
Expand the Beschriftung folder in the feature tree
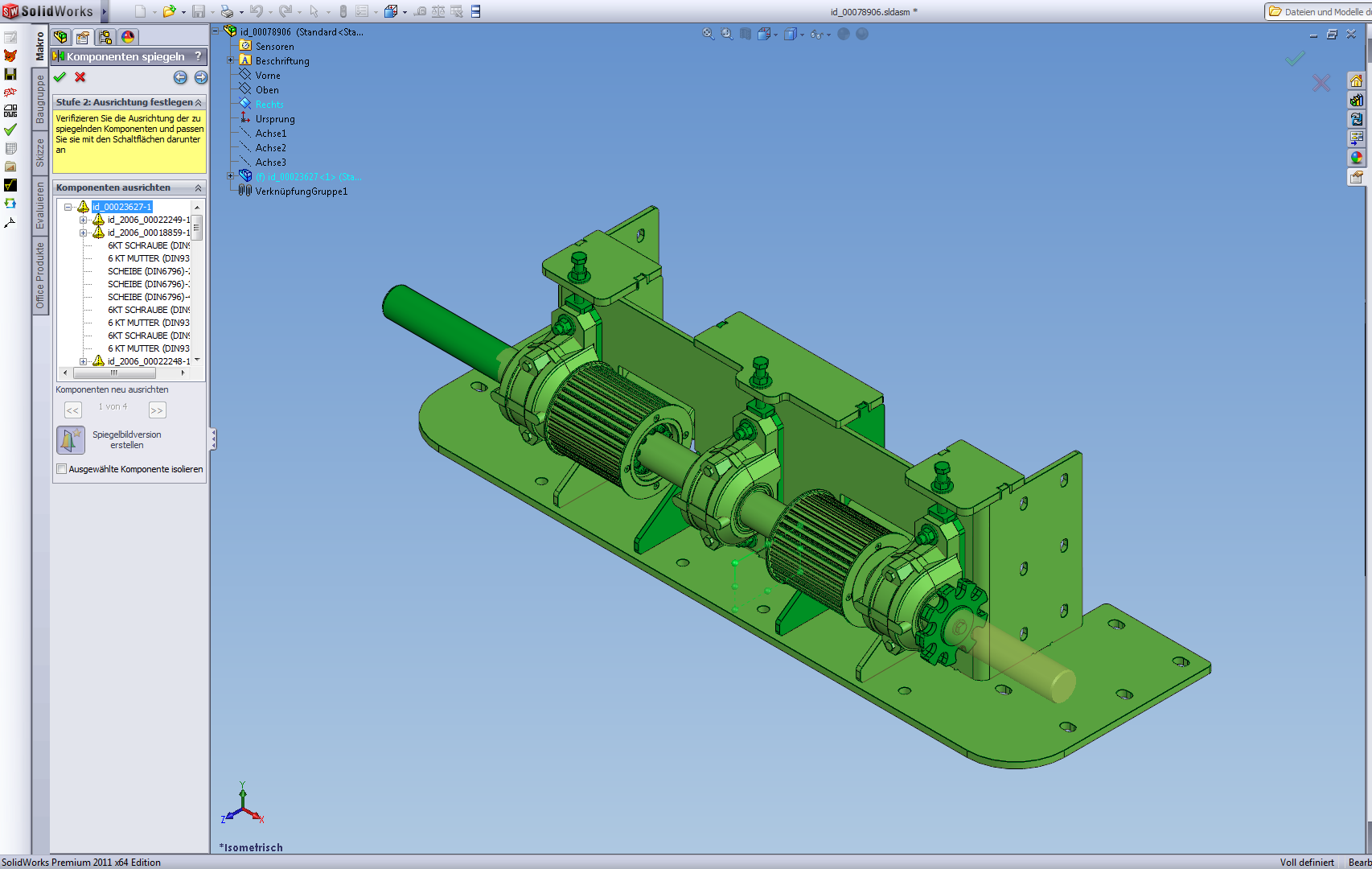point(231,60)
